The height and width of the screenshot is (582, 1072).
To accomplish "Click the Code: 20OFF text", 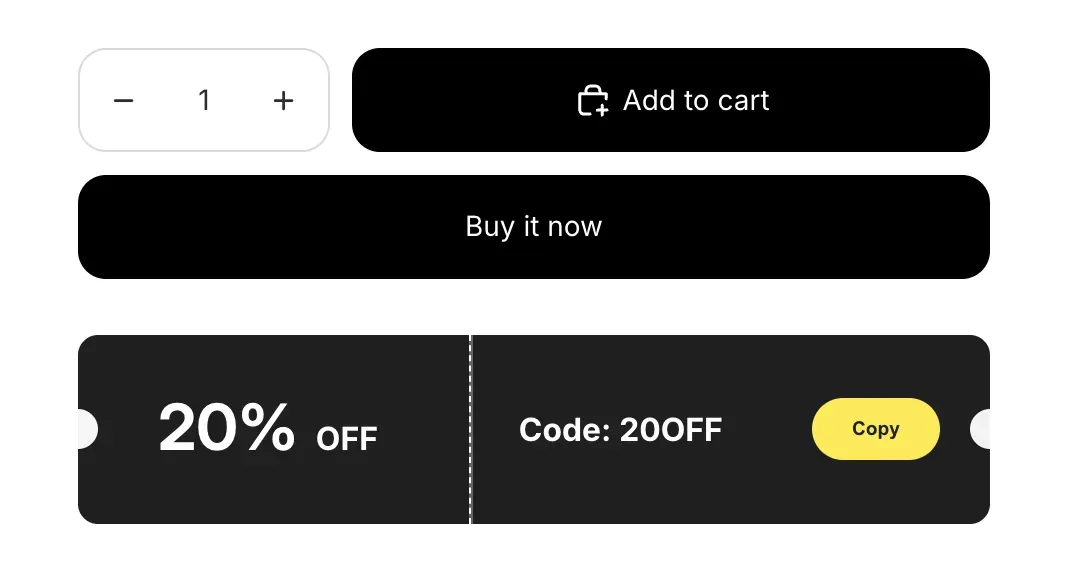I will (x=620, y=429).
